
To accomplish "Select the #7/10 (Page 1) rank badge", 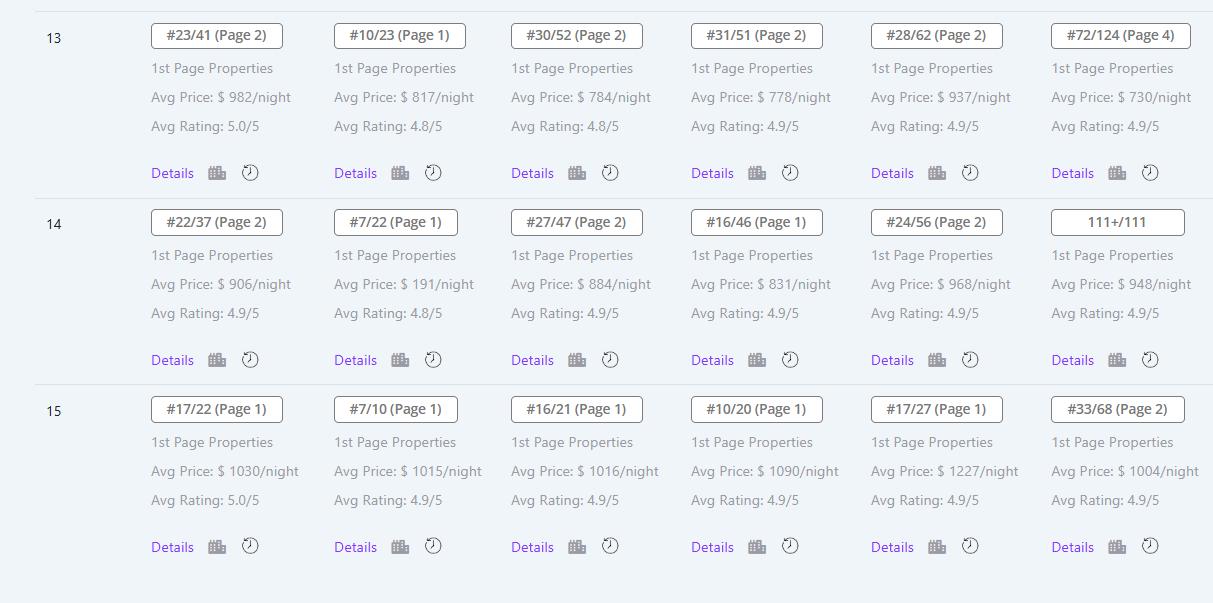I will 396,409.
